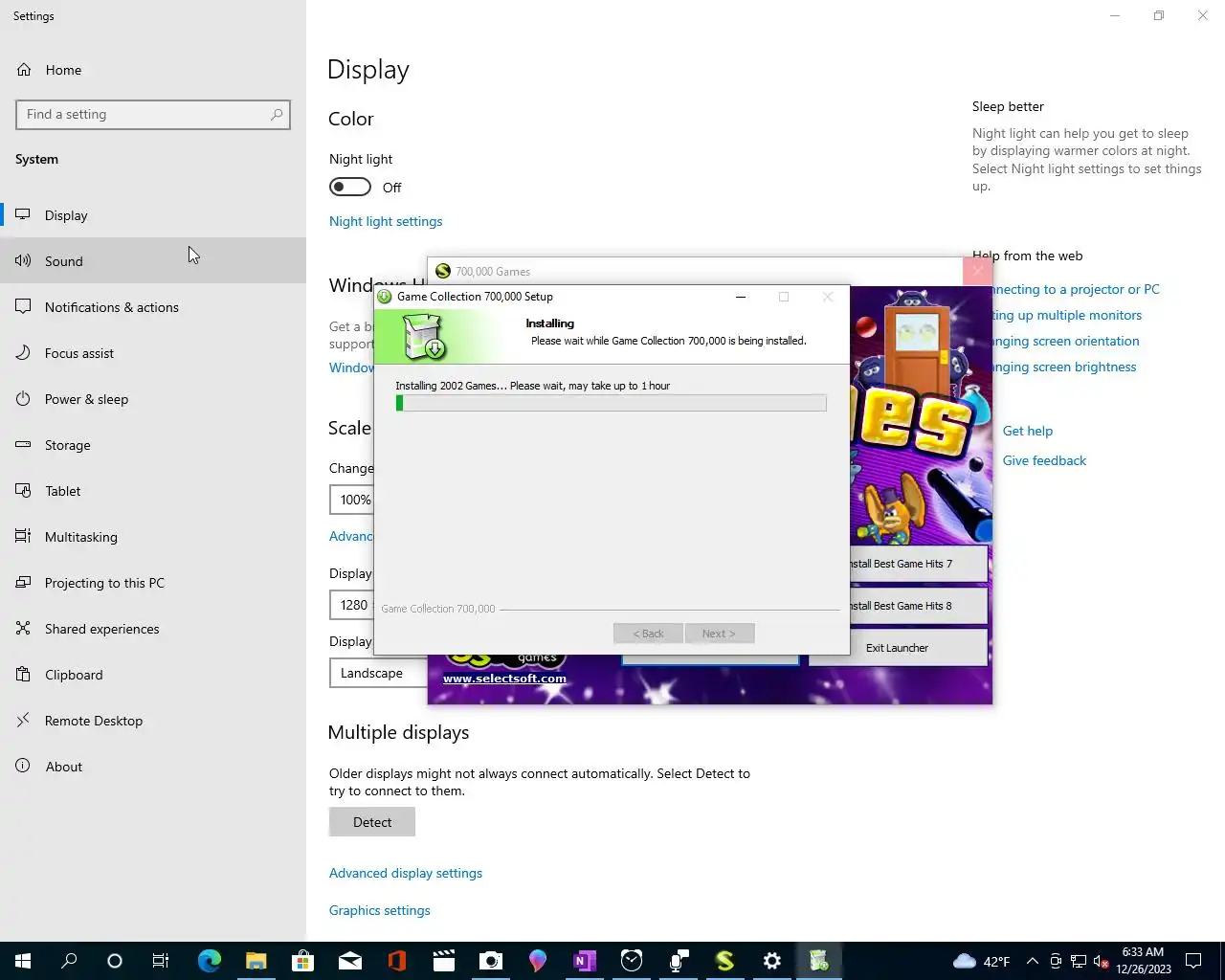Open Power & sleep settings

[153, 399]
